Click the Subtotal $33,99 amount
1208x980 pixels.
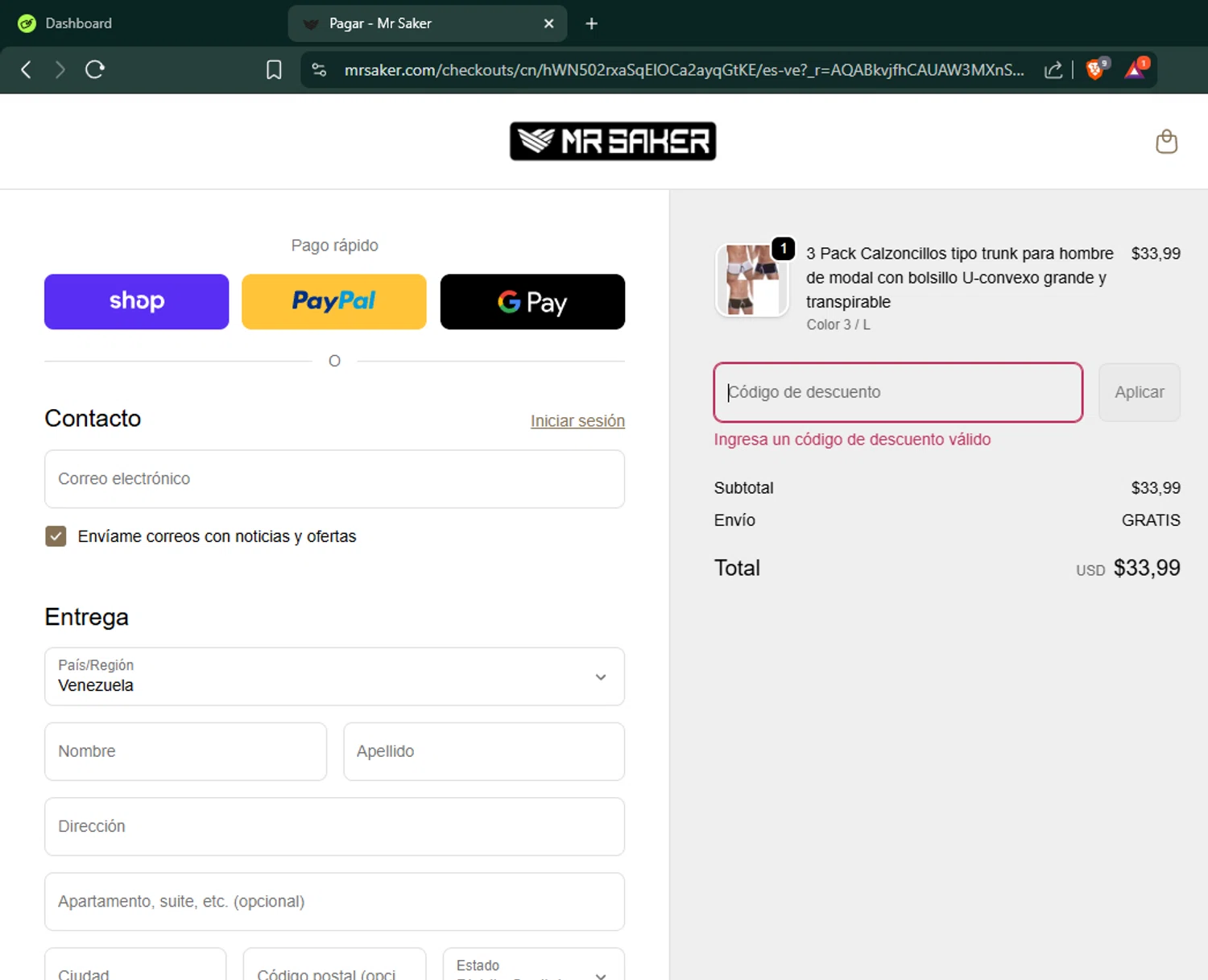tap(1156, 488)
